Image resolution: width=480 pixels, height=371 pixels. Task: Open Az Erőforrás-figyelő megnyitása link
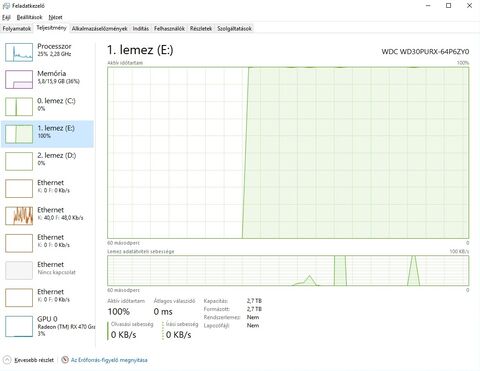(x=109, y=360)
